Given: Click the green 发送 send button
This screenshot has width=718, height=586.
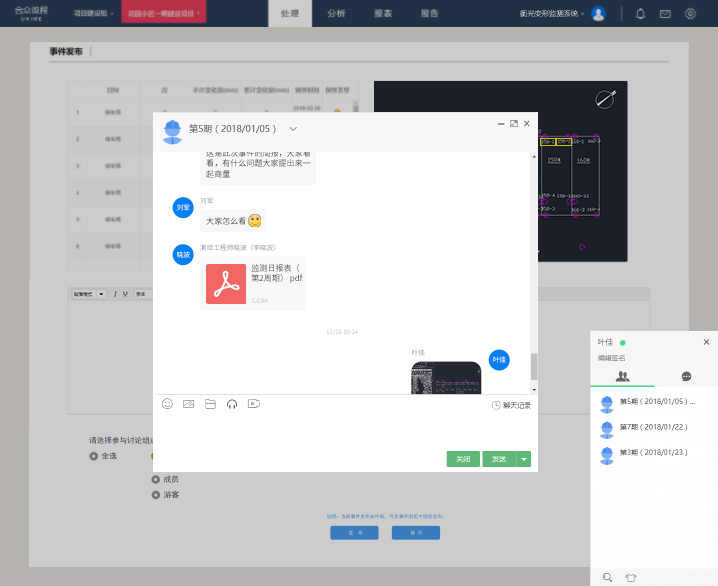Looking at the screenshot, I should (x=498, y=459).
